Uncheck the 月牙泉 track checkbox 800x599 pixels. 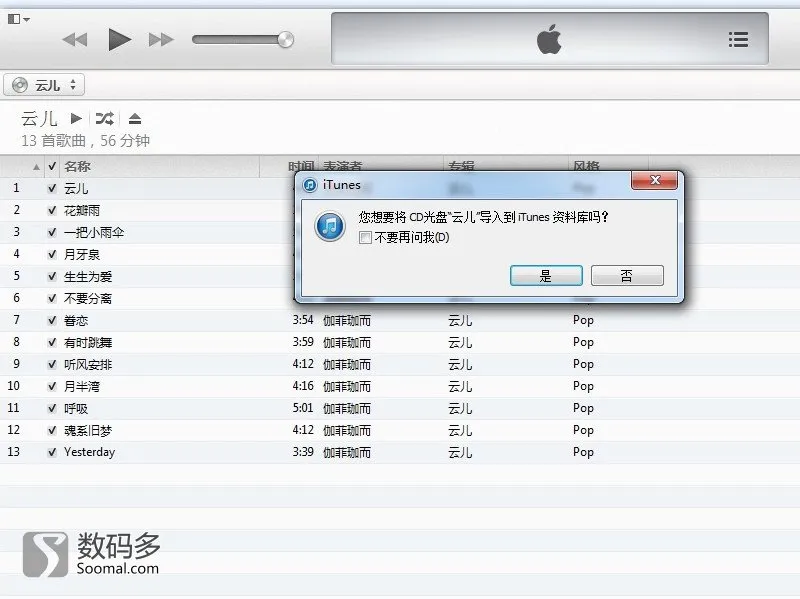coord(52,254)
